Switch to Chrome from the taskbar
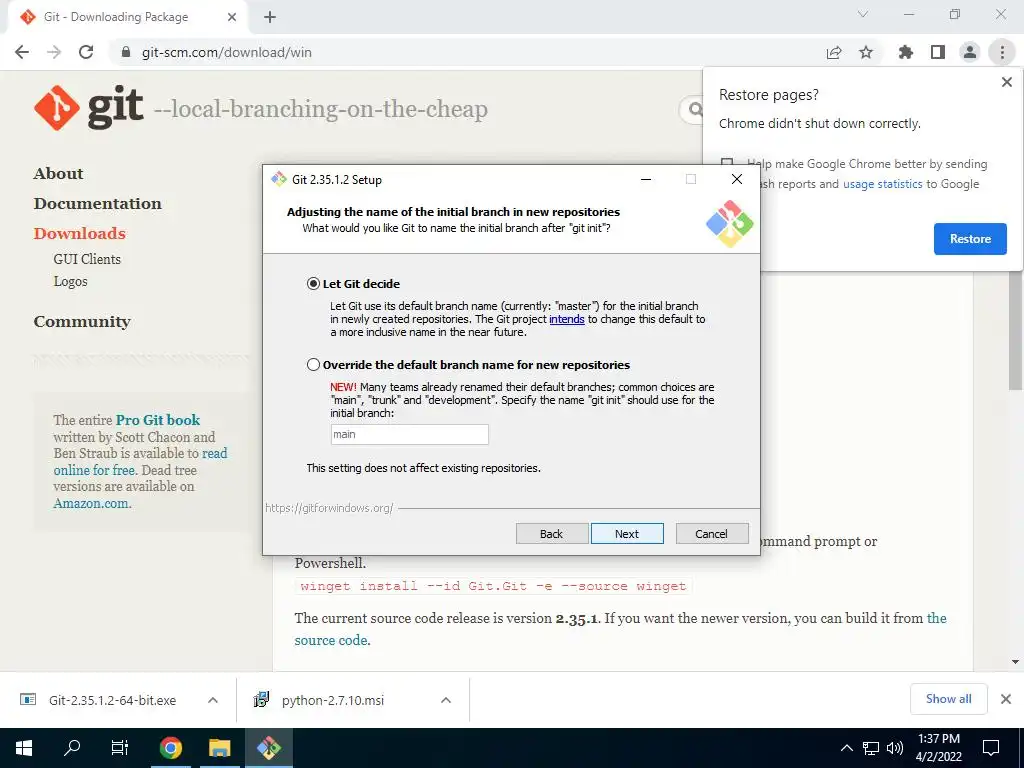 tap(171, 748)
